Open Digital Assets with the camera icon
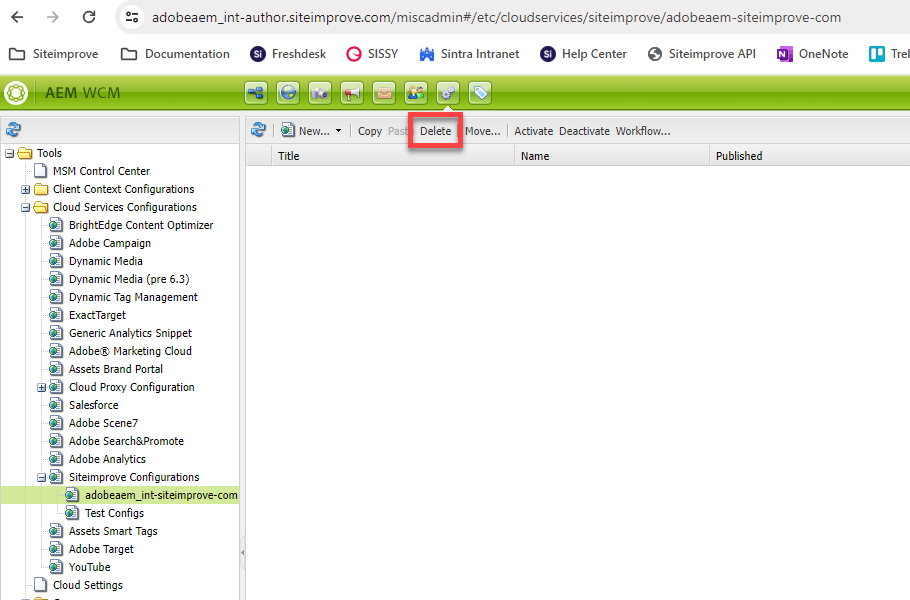Viewport: 910px width, 600px height. [x=319, y=92]
